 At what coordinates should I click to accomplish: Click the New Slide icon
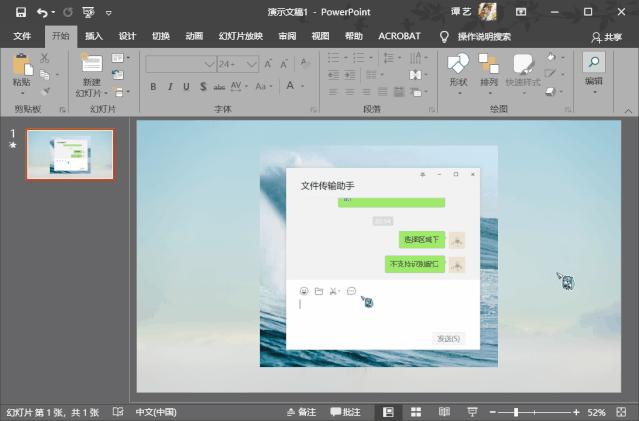point(91,64)
